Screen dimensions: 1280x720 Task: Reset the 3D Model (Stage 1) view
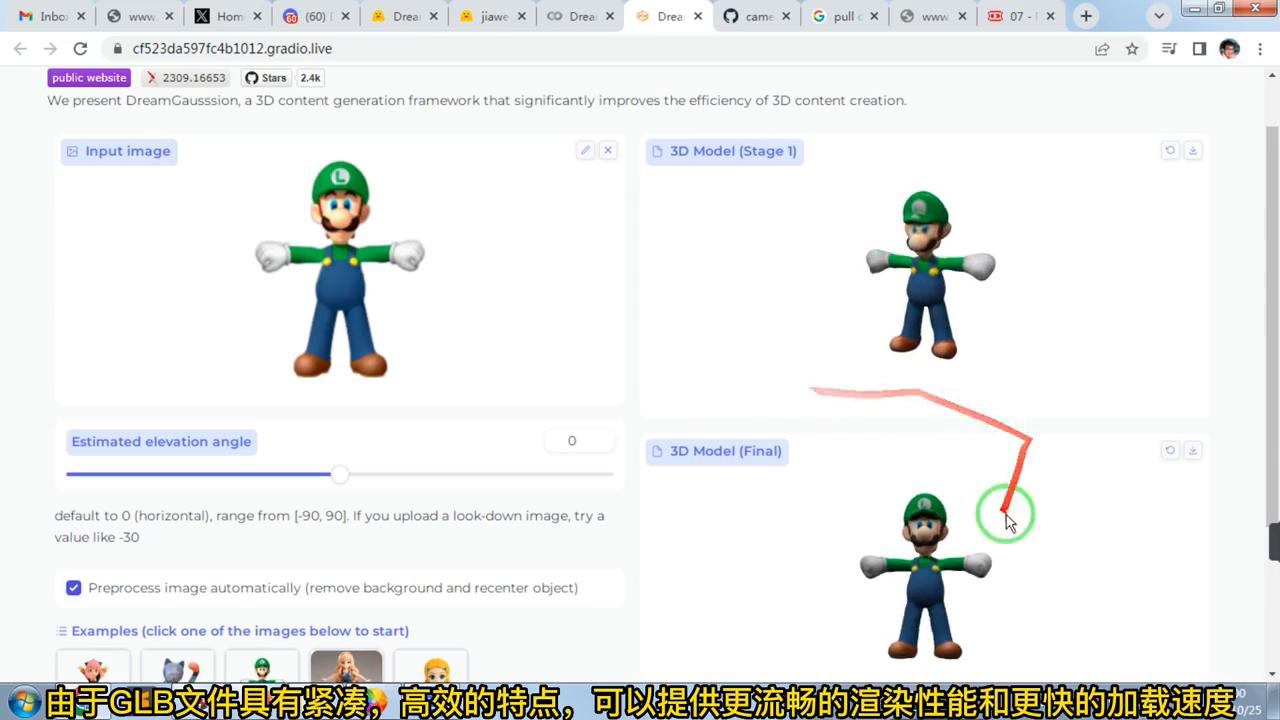1170,150
